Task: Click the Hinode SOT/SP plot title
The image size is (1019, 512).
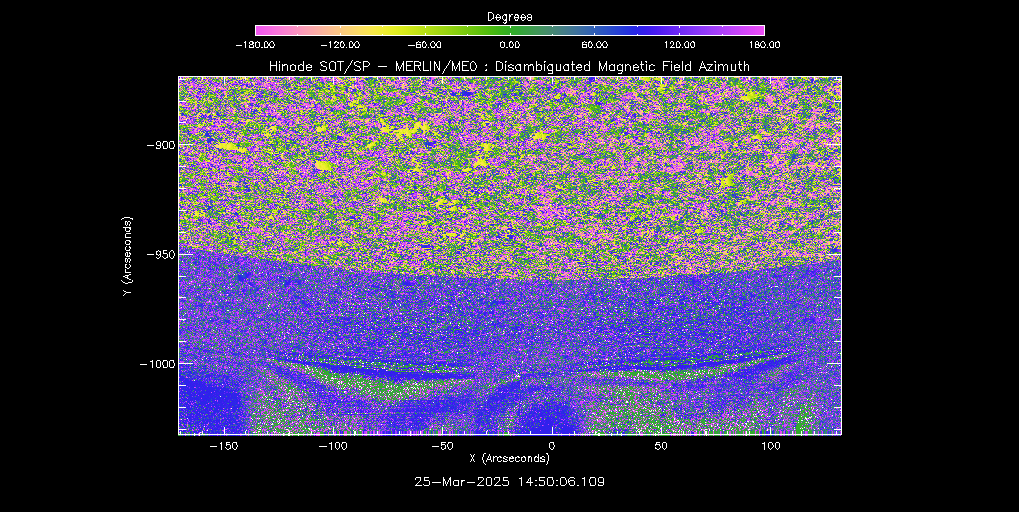Action: (x=509, y=66)
